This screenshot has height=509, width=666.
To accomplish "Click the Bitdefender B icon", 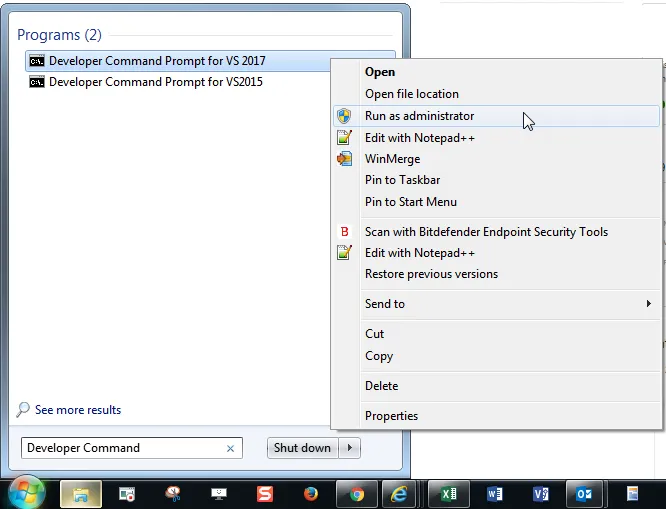I will [x=344, y=232].
